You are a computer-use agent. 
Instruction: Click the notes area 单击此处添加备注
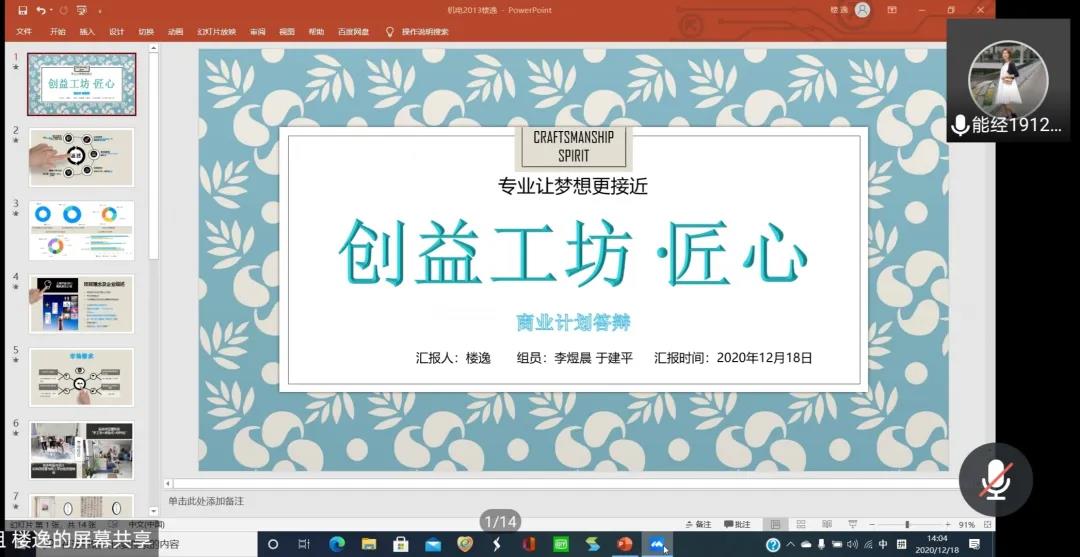coord(206,501)
